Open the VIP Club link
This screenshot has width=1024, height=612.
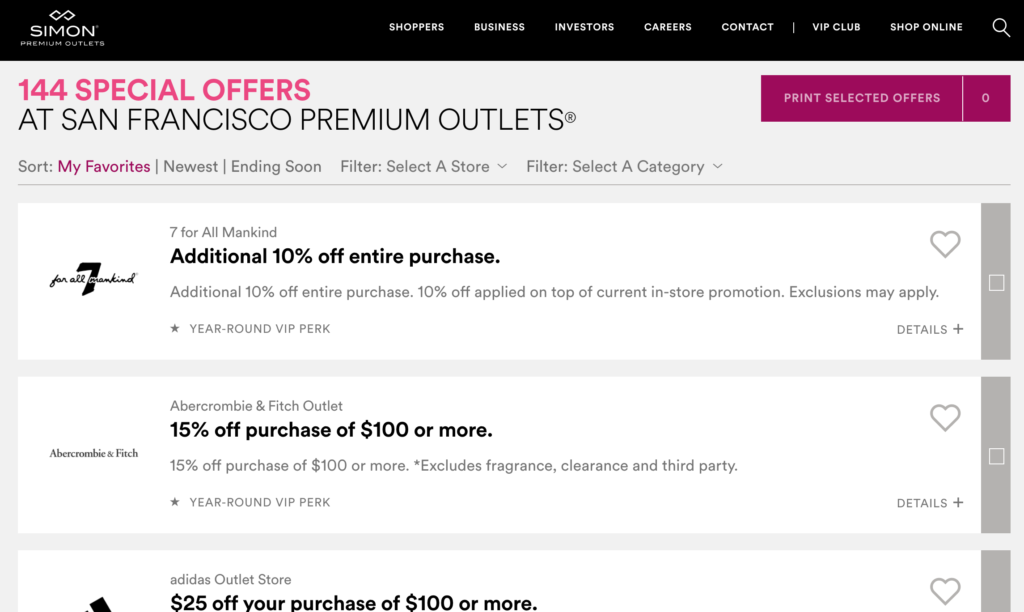[836, 27]
